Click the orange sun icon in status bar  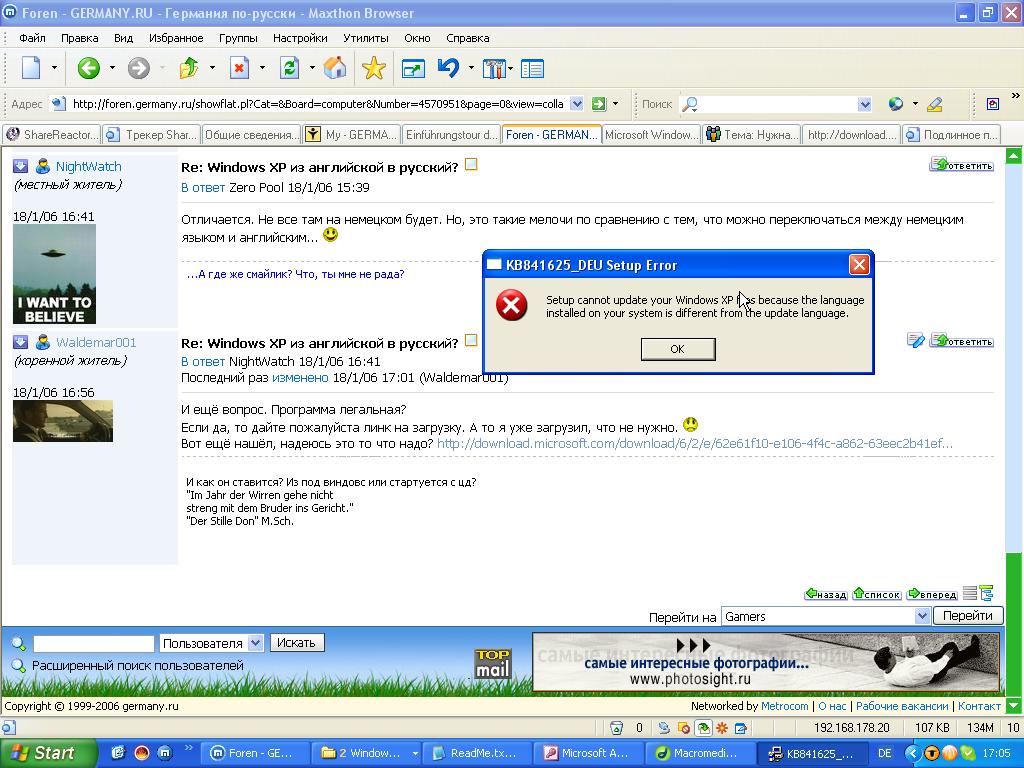(x=722, y=728)
